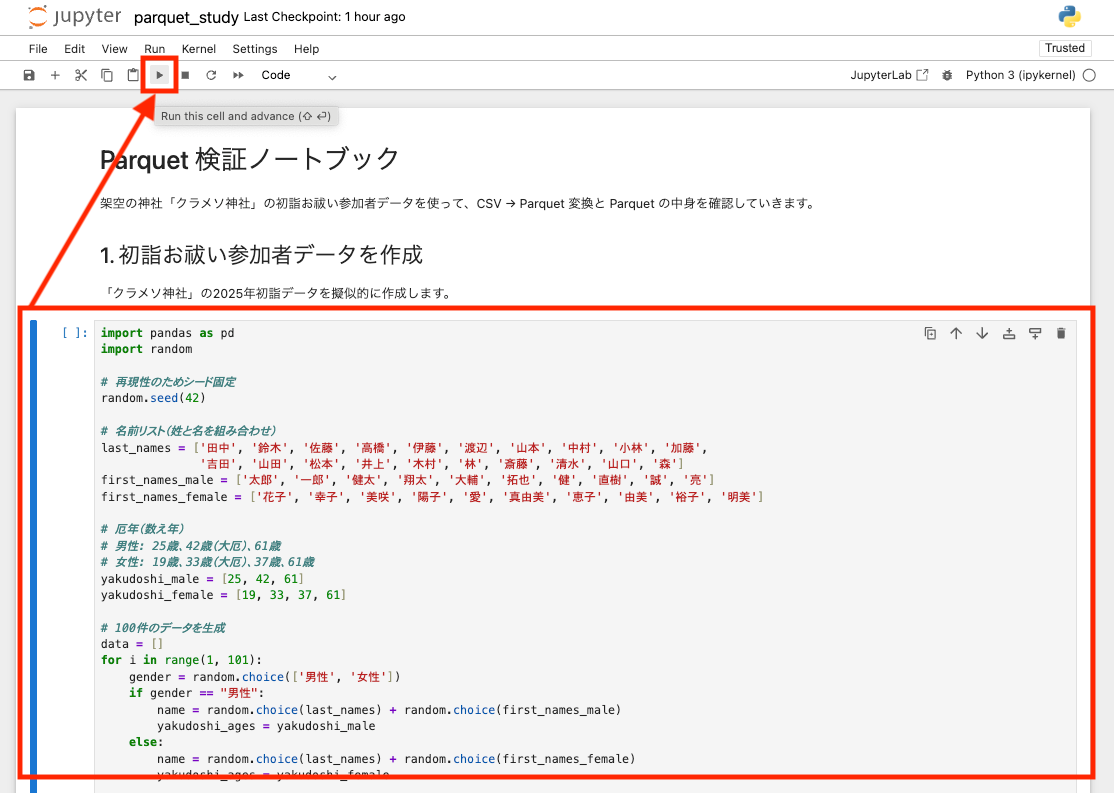Open the Settings menu
This screenshot has width=1114, height=793.
point(255,48)
